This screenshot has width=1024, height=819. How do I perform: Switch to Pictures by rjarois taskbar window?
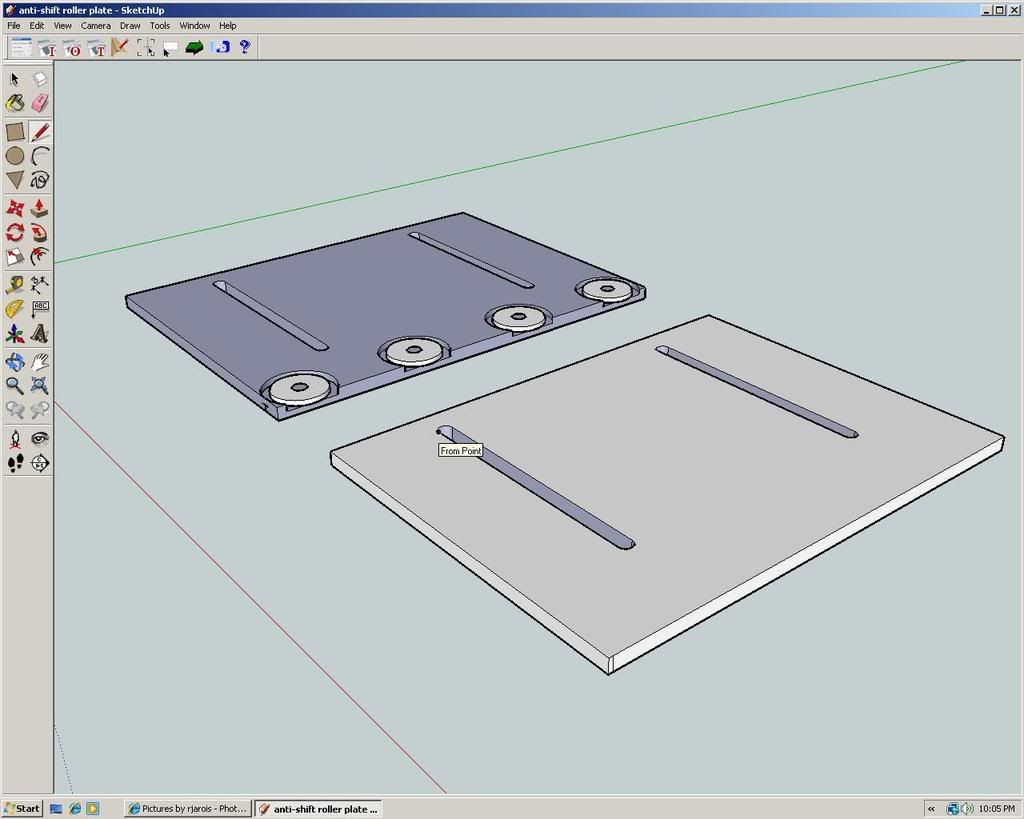(187, 808)
